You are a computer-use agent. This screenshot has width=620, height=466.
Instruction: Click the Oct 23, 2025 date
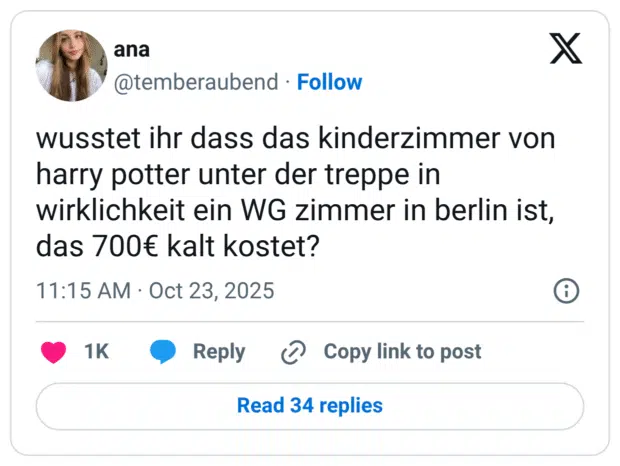(x=212, y=291)
